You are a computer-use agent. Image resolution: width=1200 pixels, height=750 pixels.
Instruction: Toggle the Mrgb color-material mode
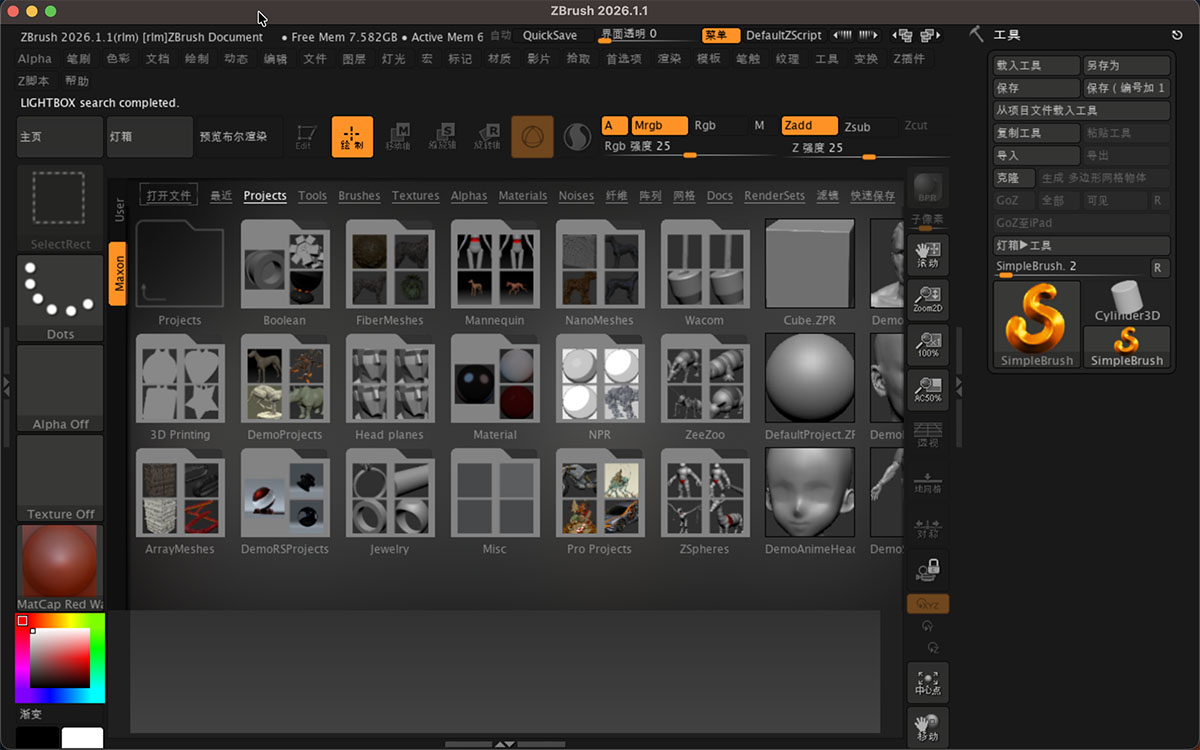click(x=659, y=126)
